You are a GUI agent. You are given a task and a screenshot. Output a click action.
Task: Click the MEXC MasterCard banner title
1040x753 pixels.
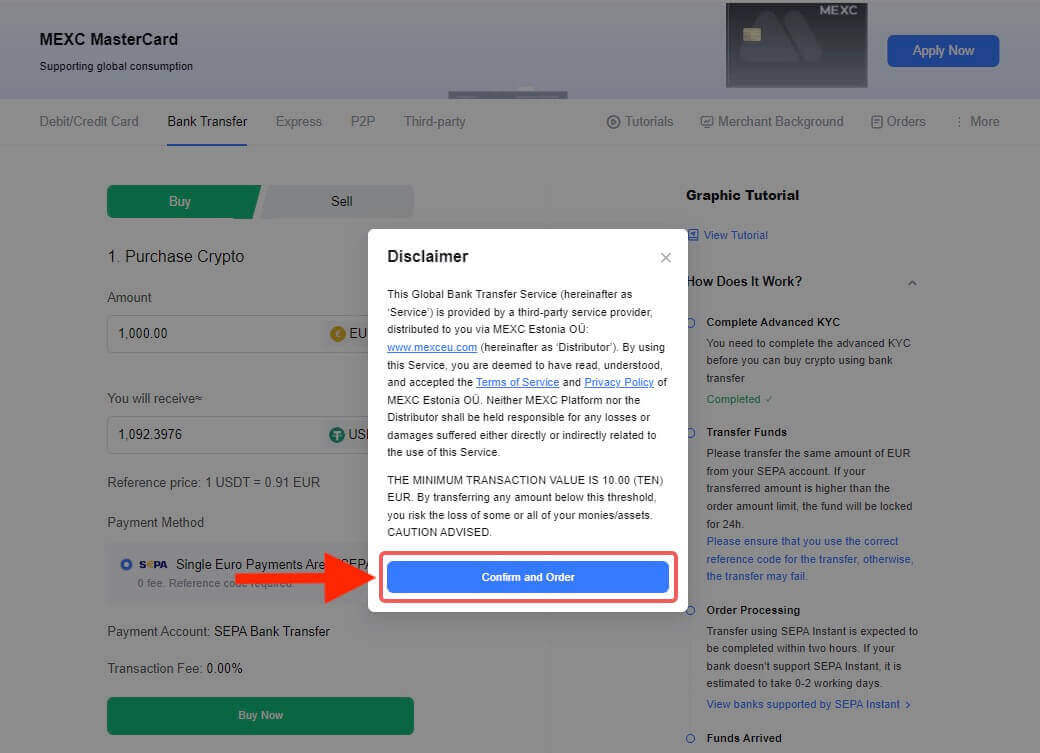(x=109, y=39)
